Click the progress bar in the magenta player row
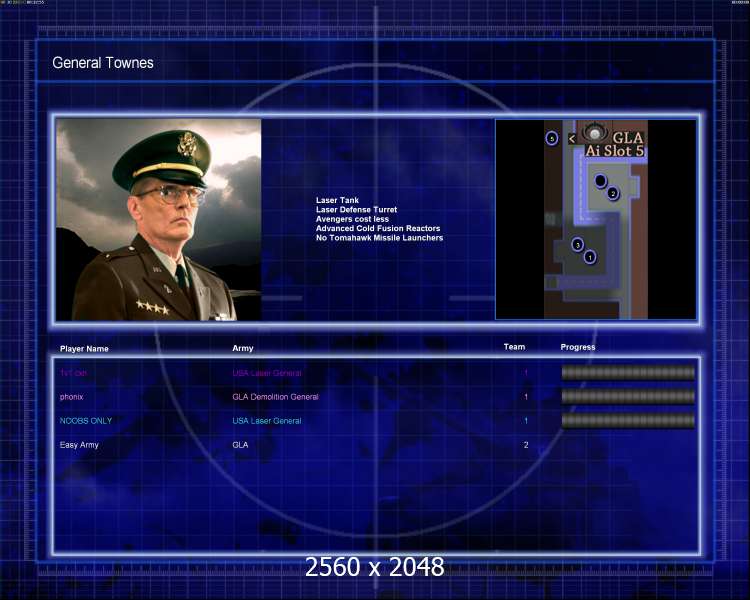Screen dimensions: 750x600 pyautogui.click(x=628, y=372)
